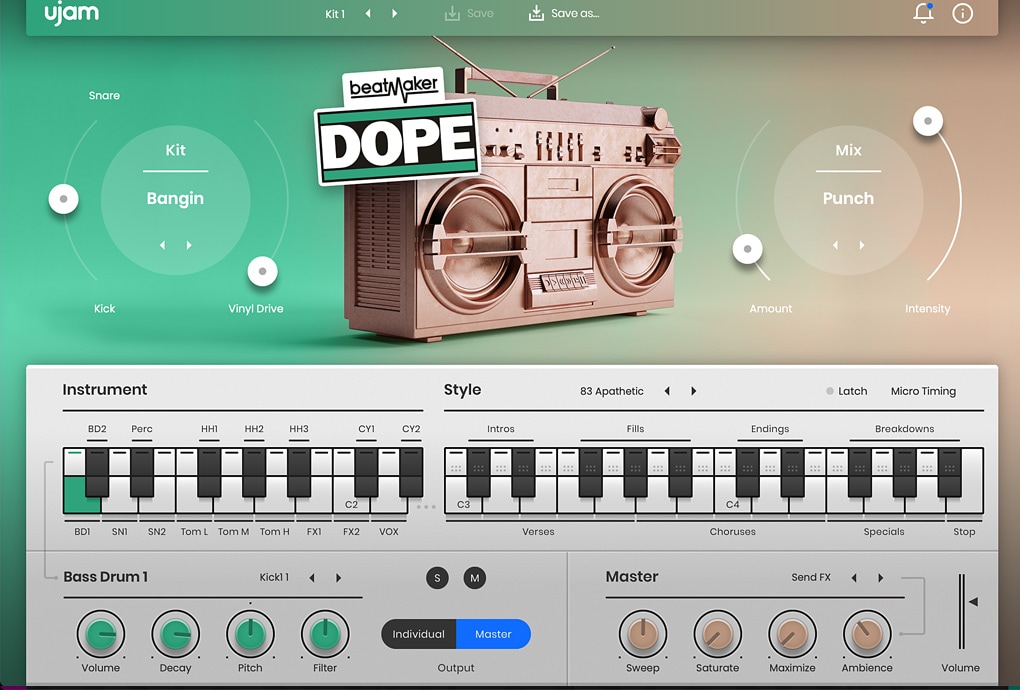1020x690 pixels.
Task: Open Micro Timing settings
Action: (x=923, y=391)
